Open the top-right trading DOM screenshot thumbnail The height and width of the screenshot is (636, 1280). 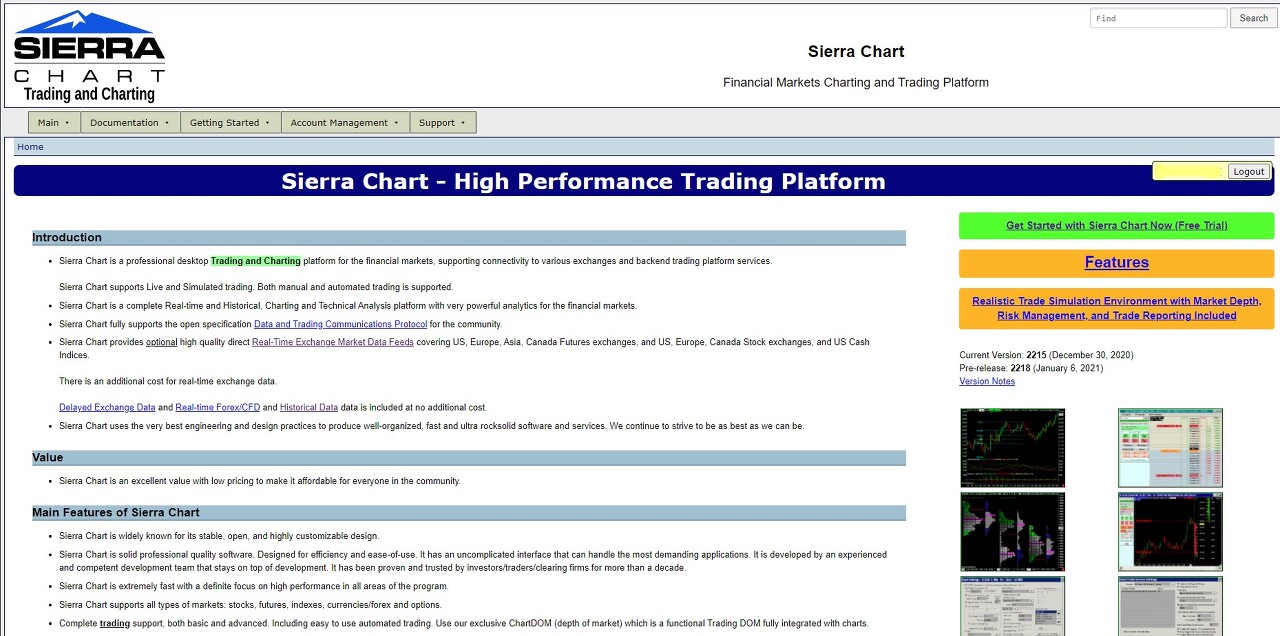1170,448
